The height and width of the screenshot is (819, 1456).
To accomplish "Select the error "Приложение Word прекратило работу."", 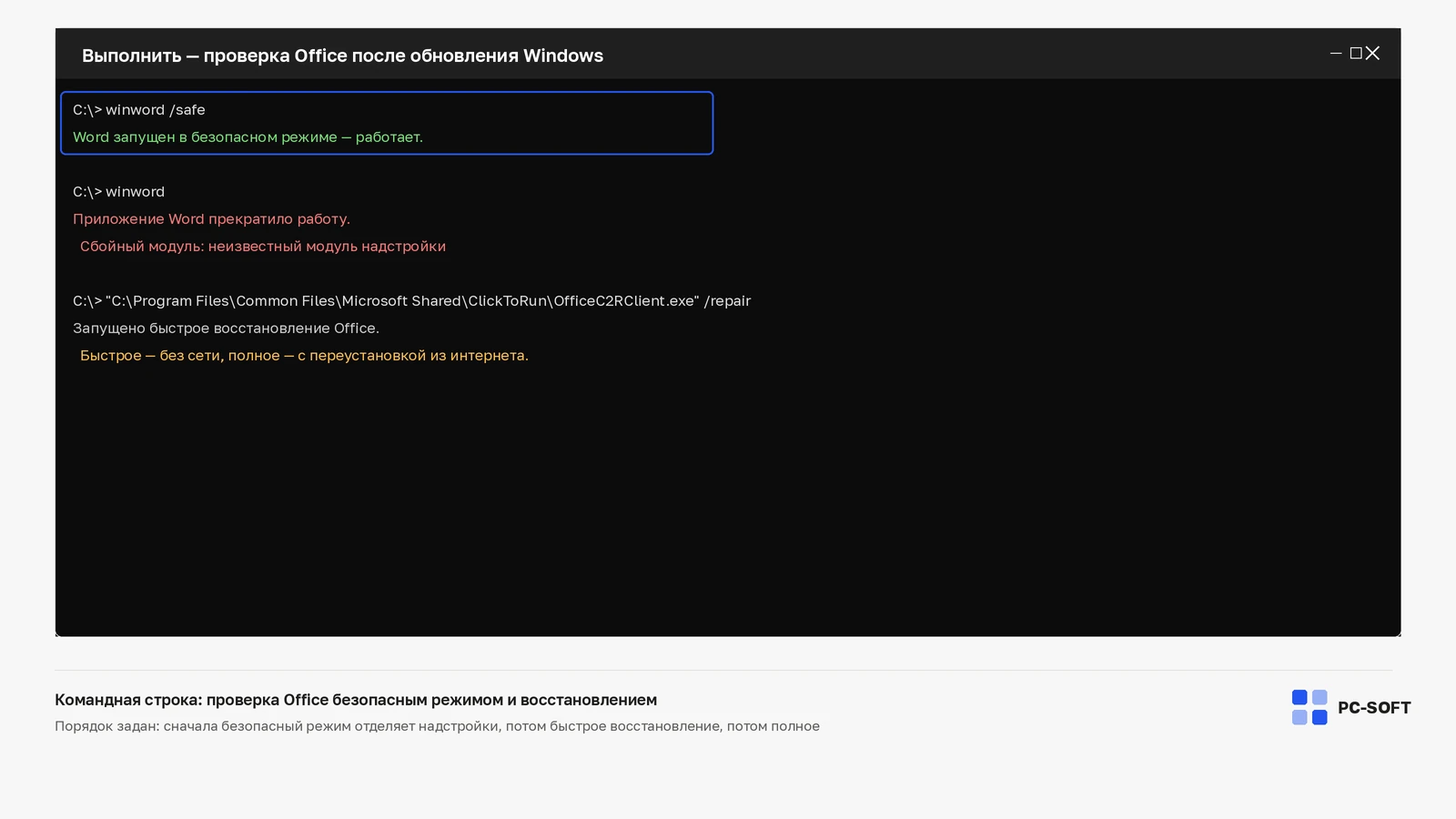I will point(211,219).
